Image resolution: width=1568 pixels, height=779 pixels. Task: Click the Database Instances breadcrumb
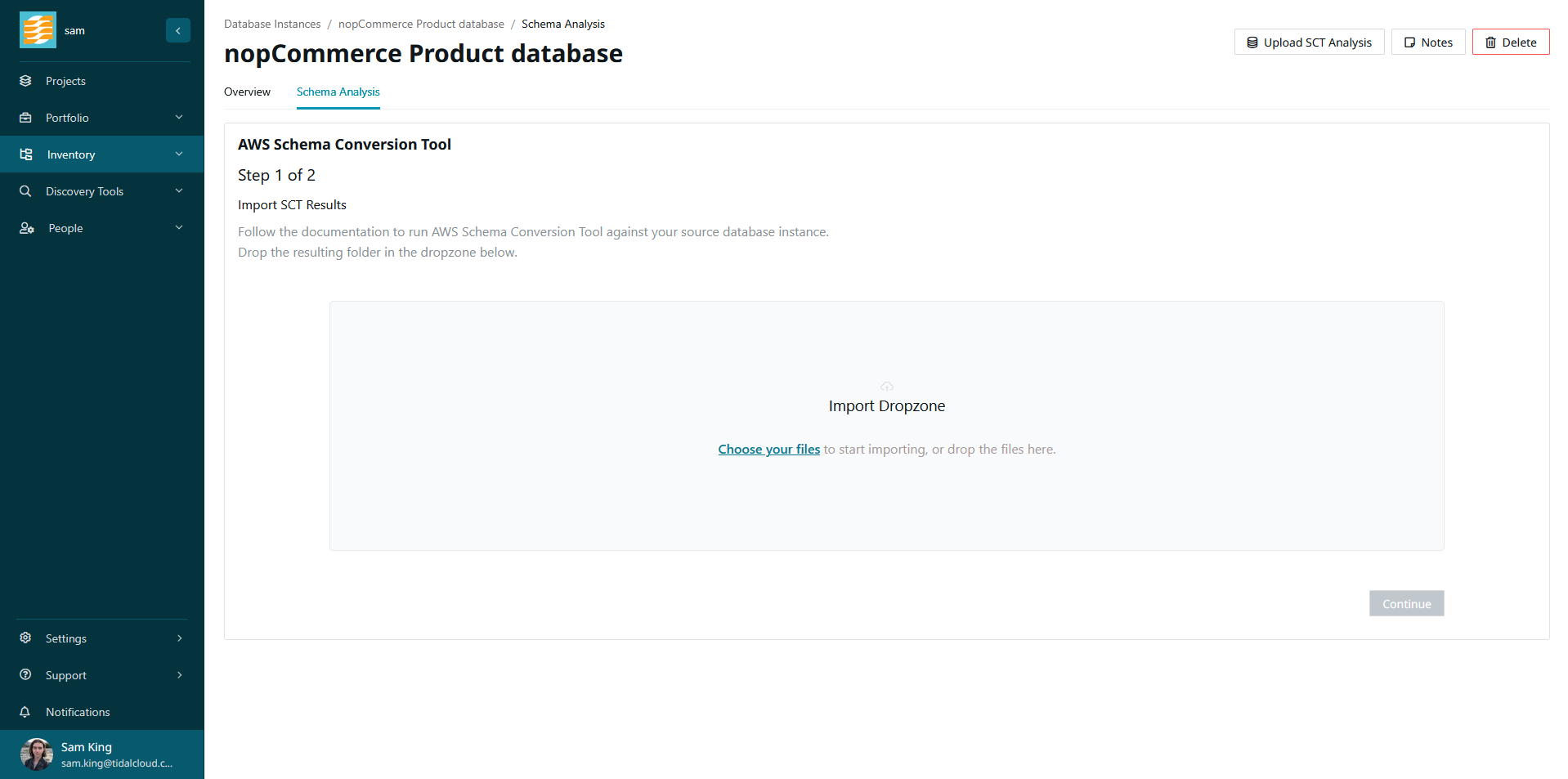(272, 24)
